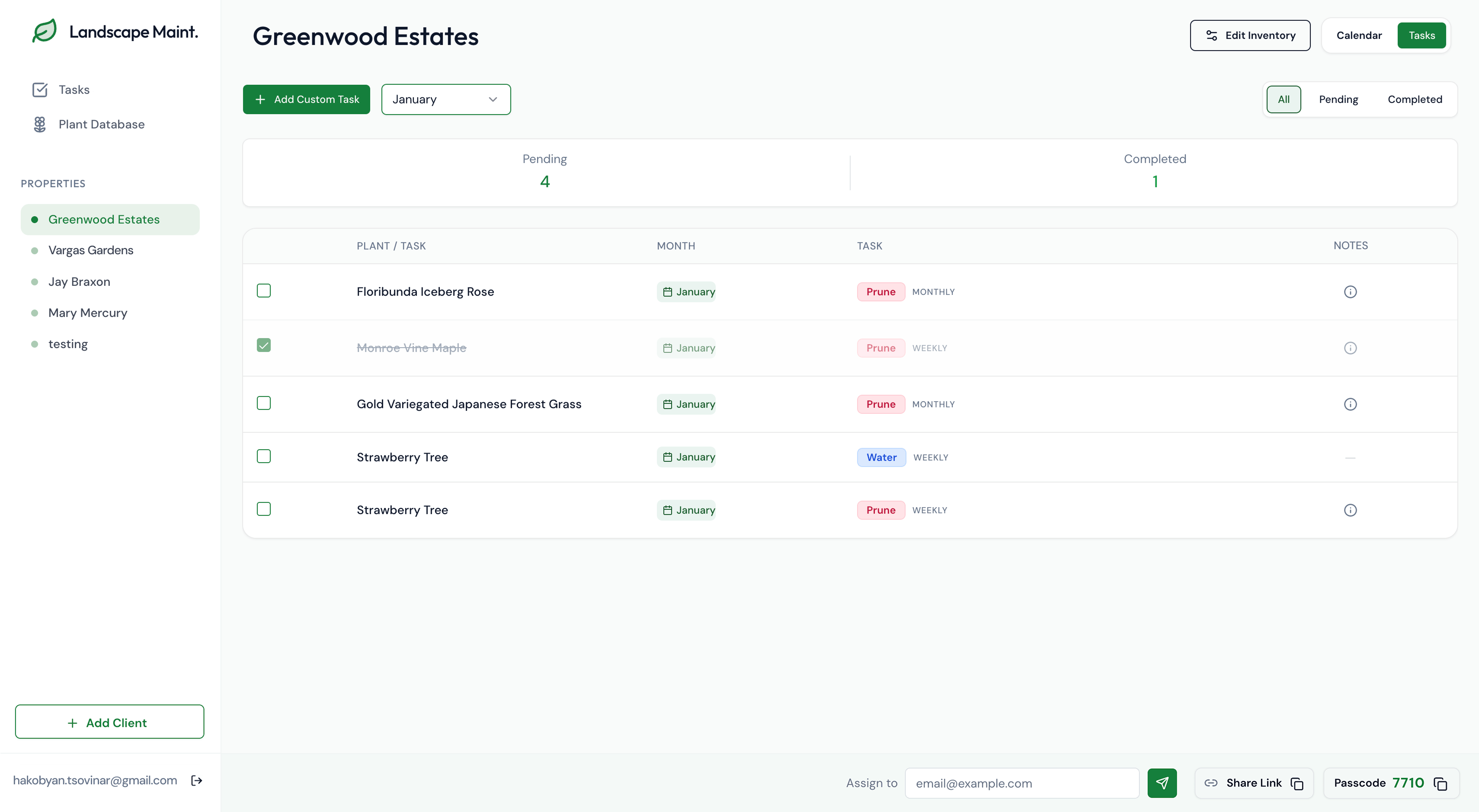This screenshot has width=1479, height=812.
Task: Filter tasks by Pending tab
Action: (1338, 99)
